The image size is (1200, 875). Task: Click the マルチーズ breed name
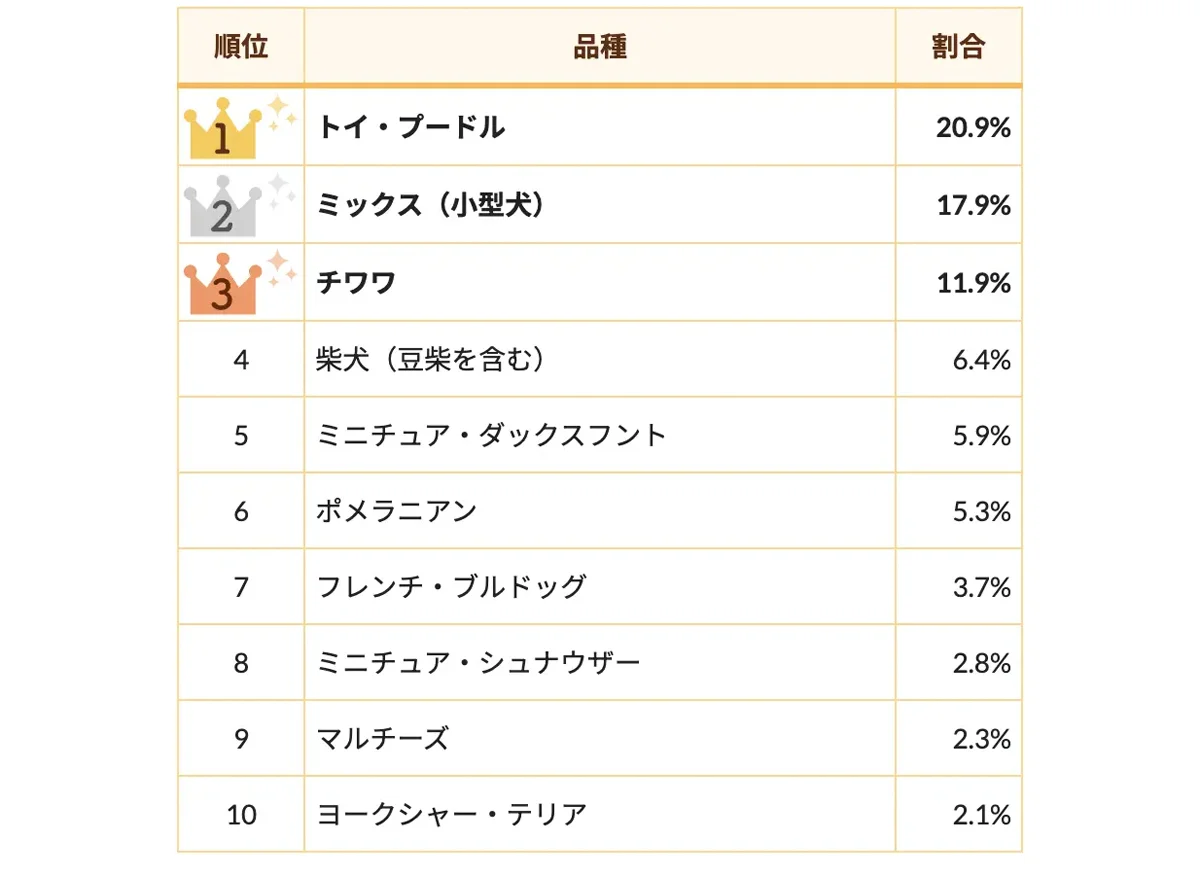[383, 740]
